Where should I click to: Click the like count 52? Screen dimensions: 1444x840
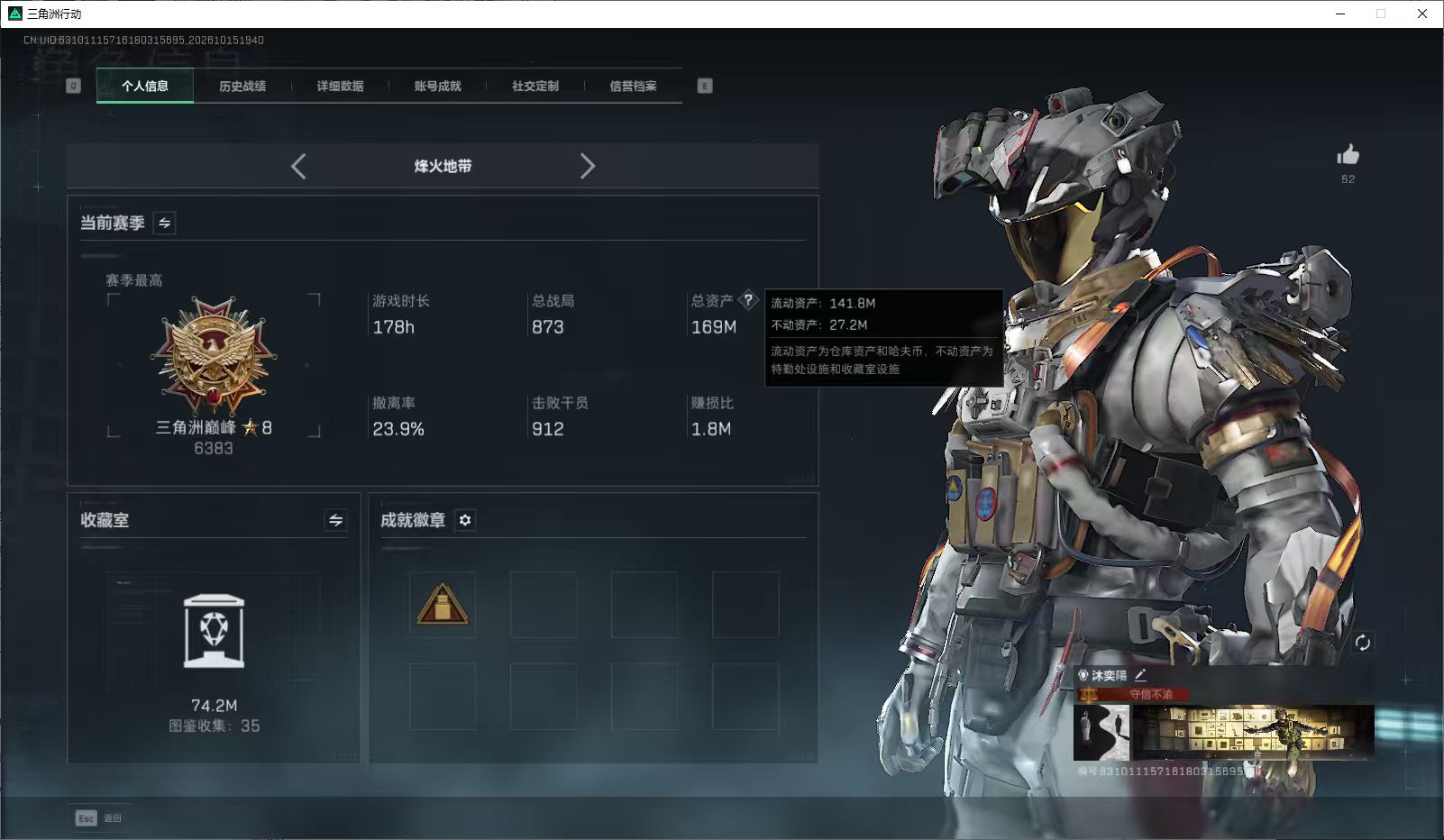pyautogui.click(x=1348, y=179)
